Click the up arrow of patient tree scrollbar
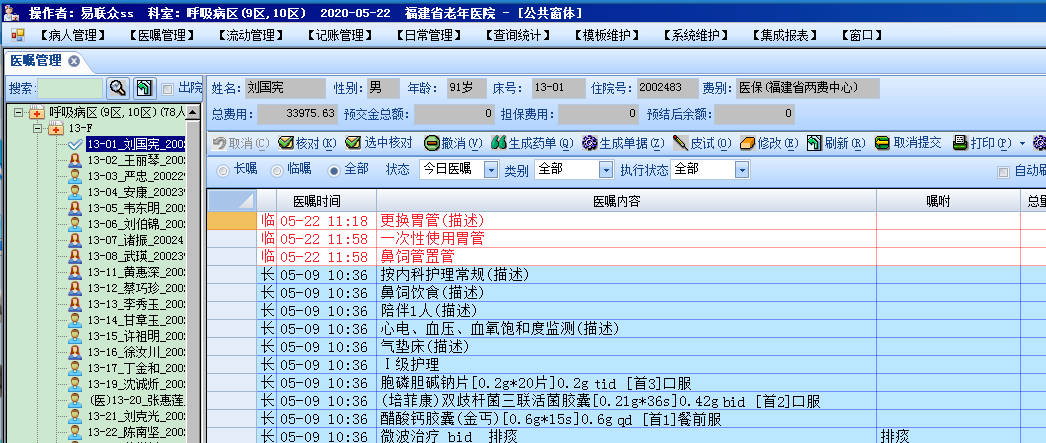The width and height of the screenshot is (1046, 443). tap(193, 111)
